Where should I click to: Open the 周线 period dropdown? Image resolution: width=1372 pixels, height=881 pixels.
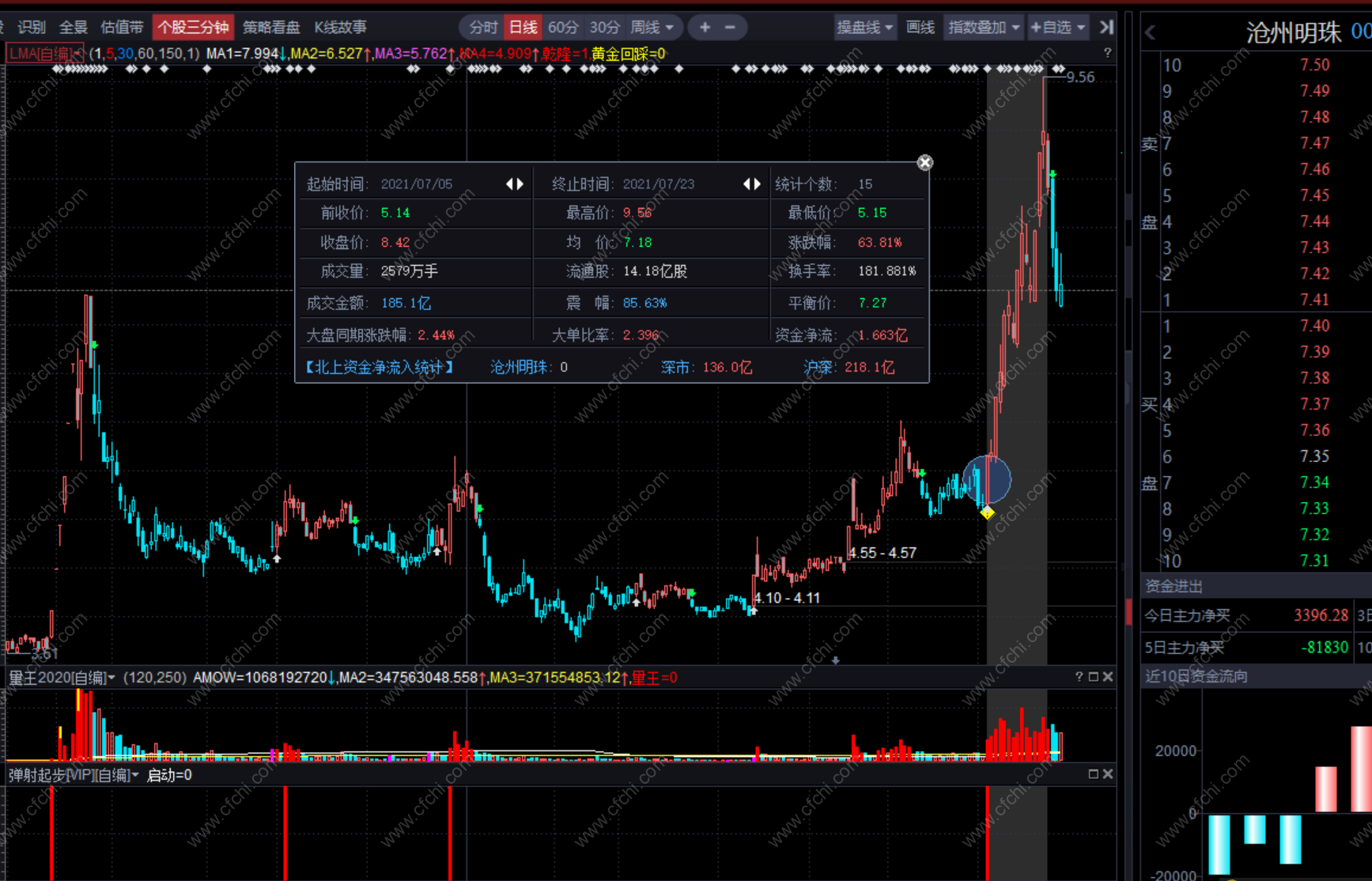click(x=652, y=27)
